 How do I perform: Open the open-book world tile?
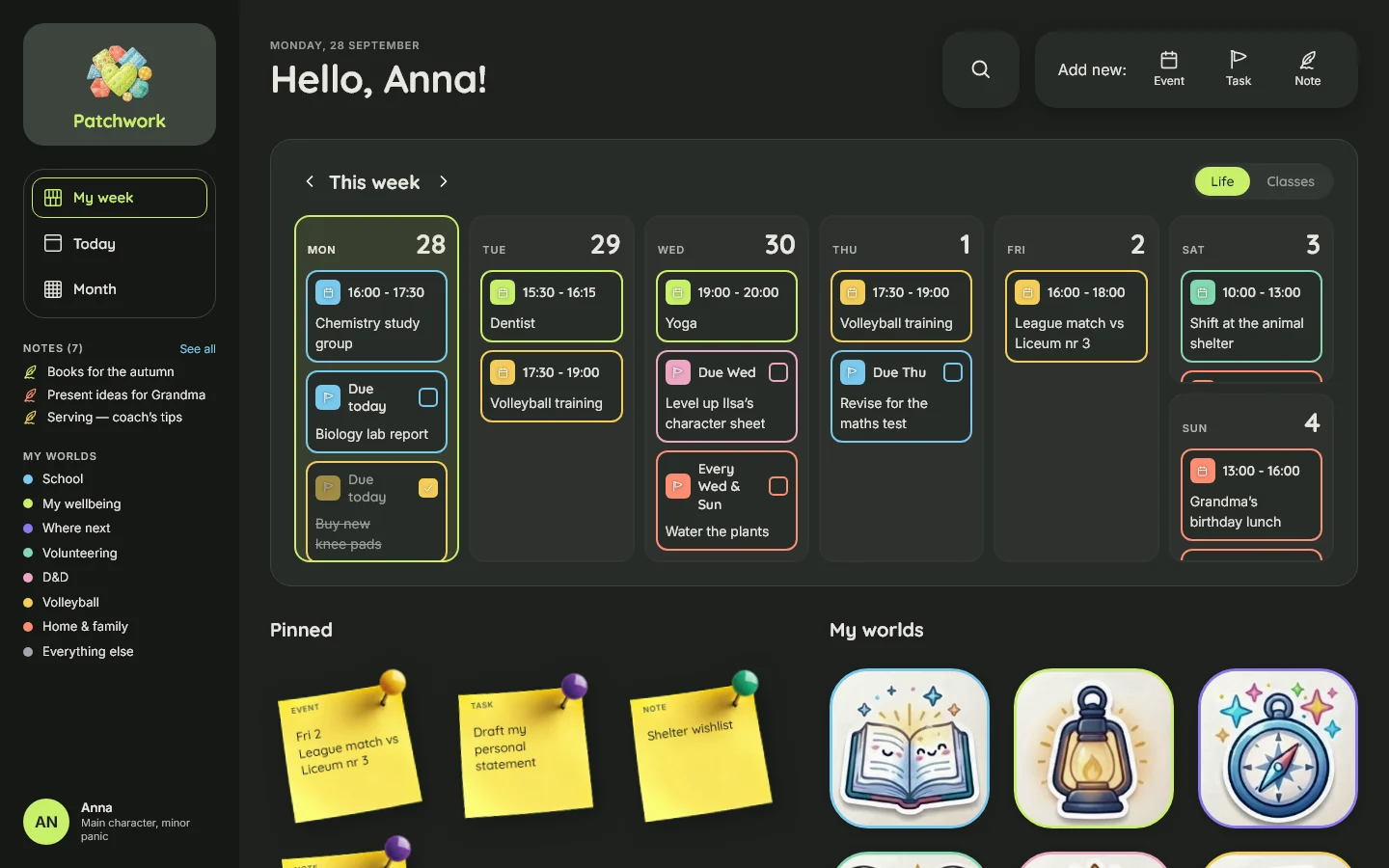(x=910, y=748)
